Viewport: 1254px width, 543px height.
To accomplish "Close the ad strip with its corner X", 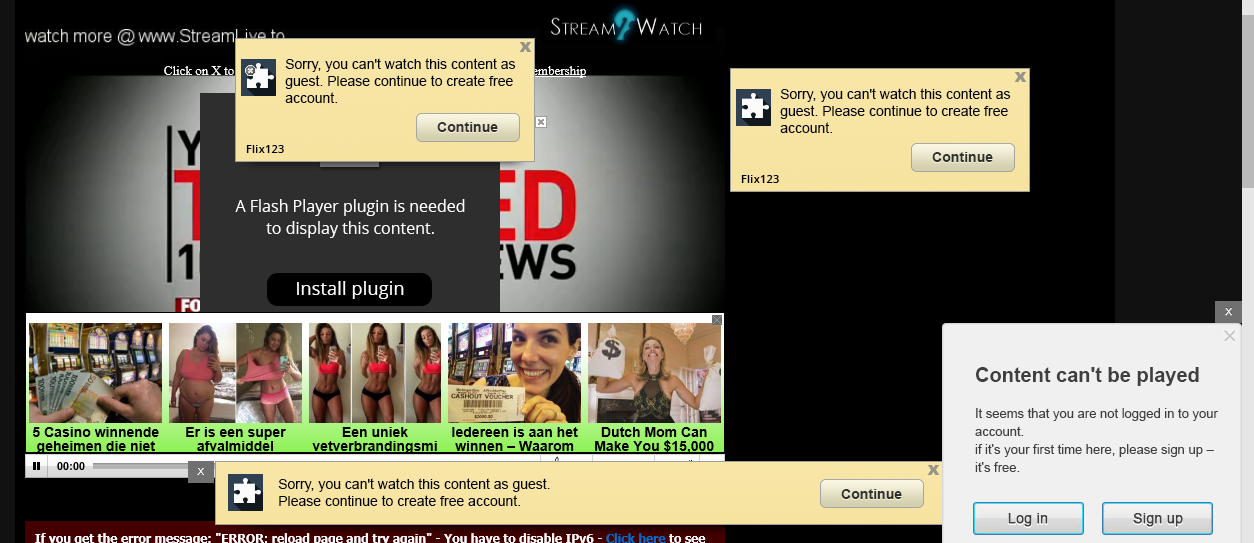I will pos(717,320).
